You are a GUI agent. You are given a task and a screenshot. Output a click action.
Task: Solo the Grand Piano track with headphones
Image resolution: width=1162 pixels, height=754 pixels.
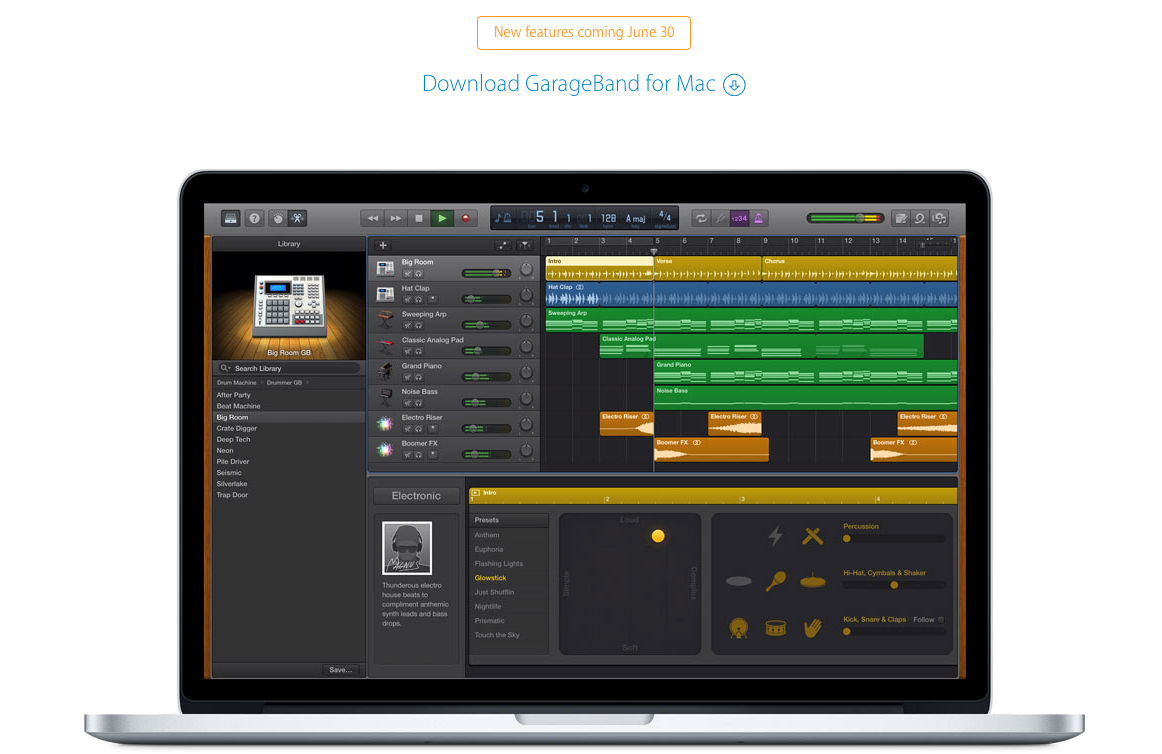(419, 377)
